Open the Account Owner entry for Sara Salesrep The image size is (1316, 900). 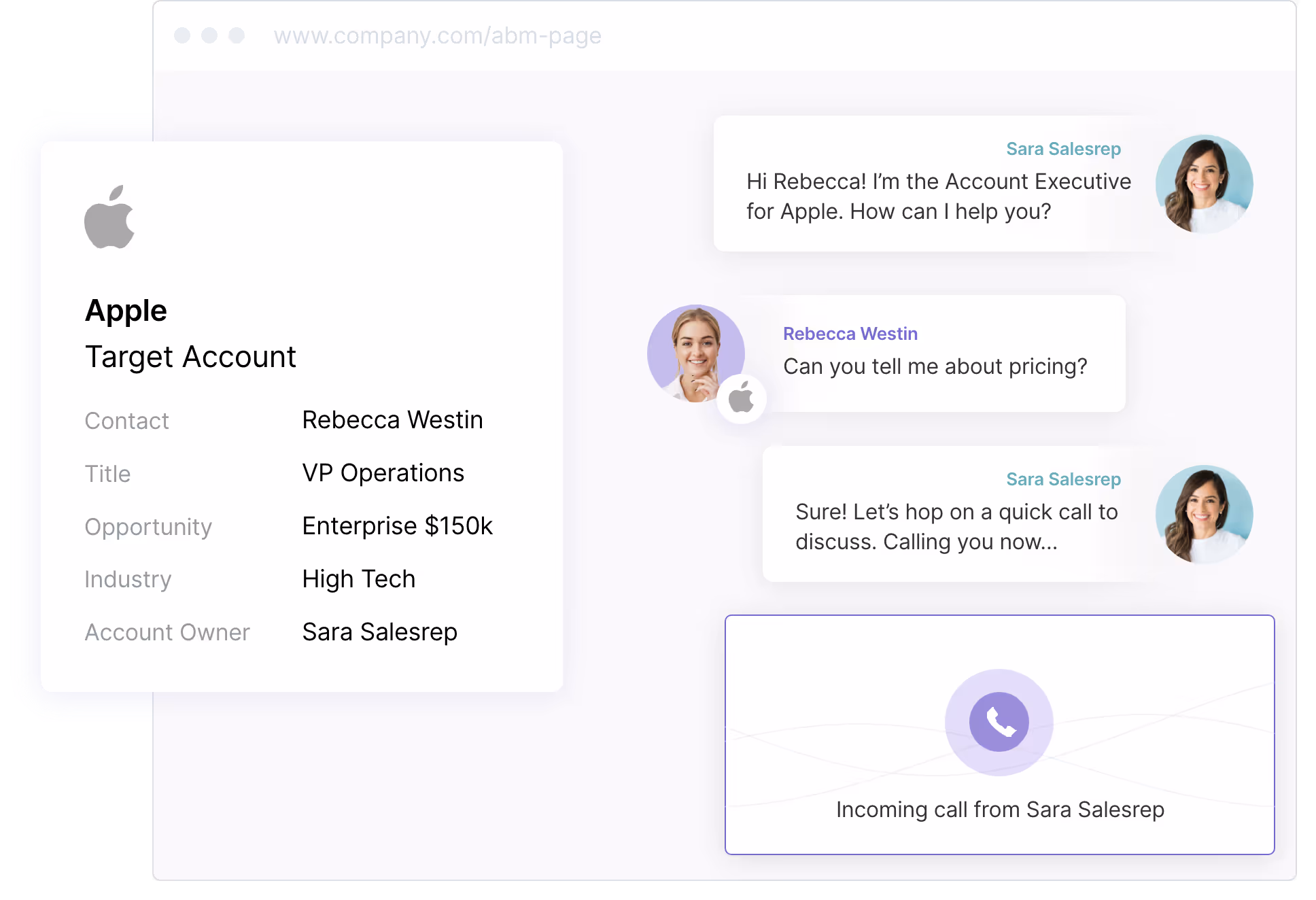[379, 632]
